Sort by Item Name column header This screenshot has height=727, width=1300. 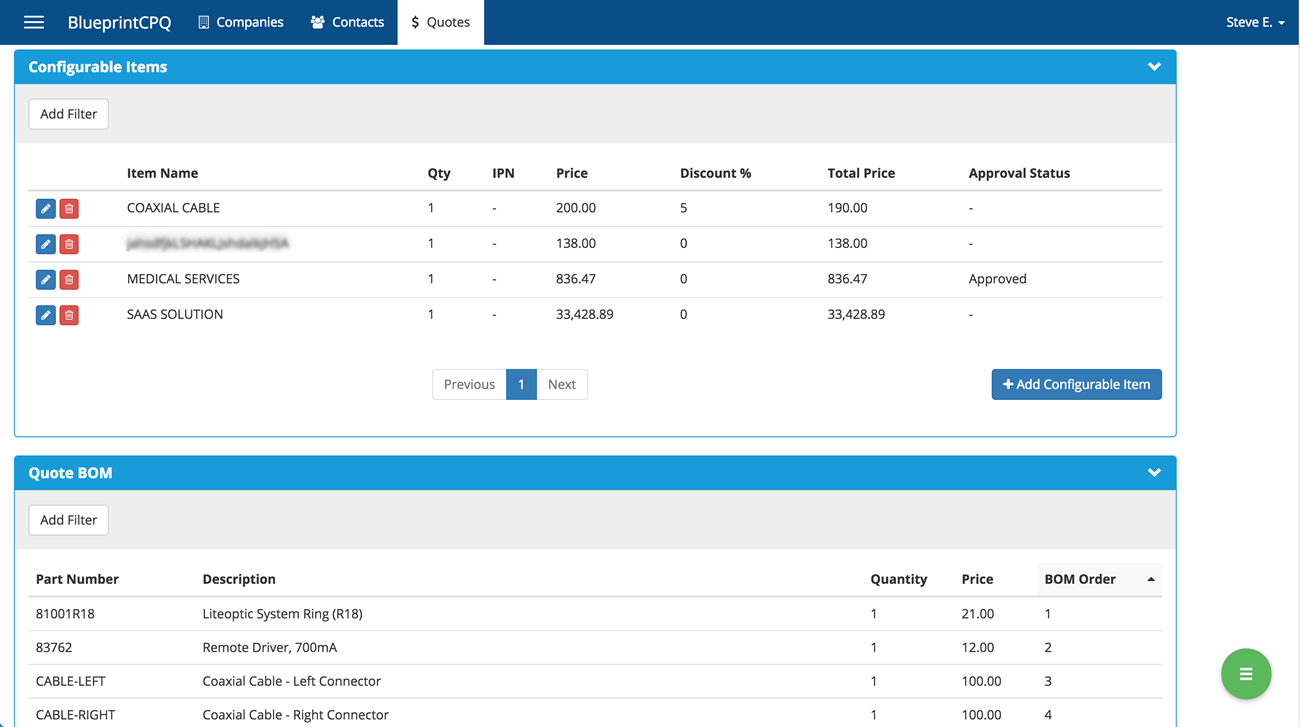coord(162,173)
